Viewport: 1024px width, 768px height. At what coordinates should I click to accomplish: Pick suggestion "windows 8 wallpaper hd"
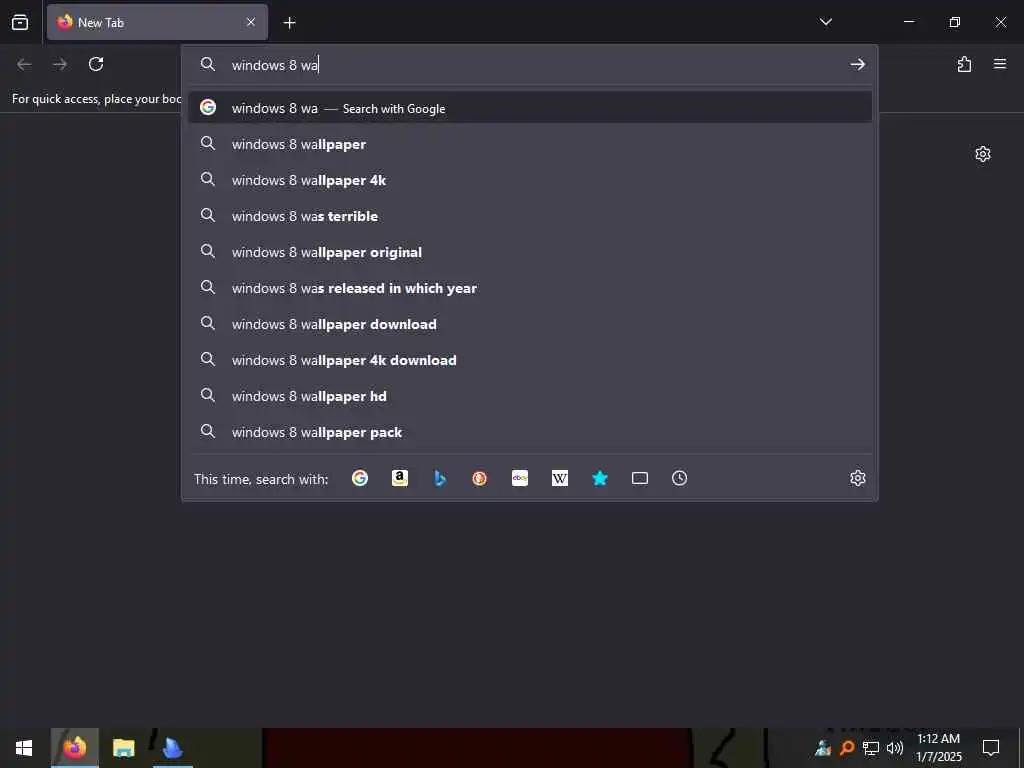pos(530,395)
